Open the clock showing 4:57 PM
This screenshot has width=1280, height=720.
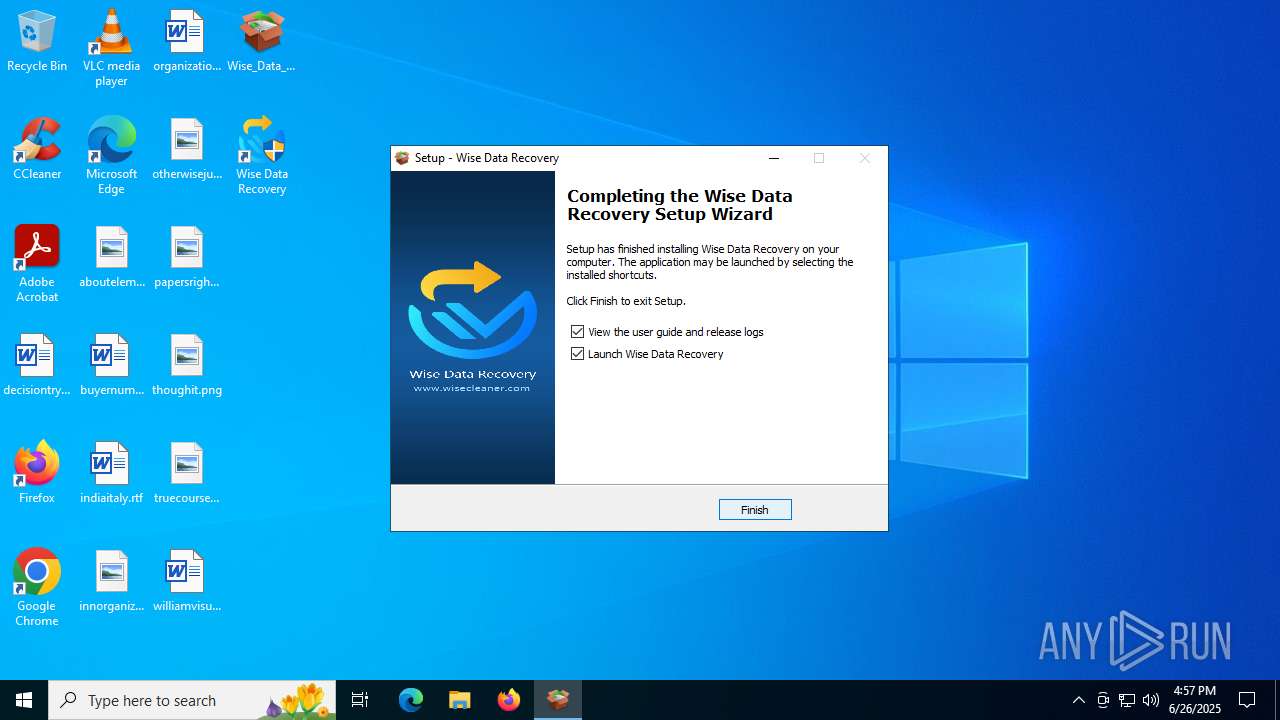(1195, 700)
